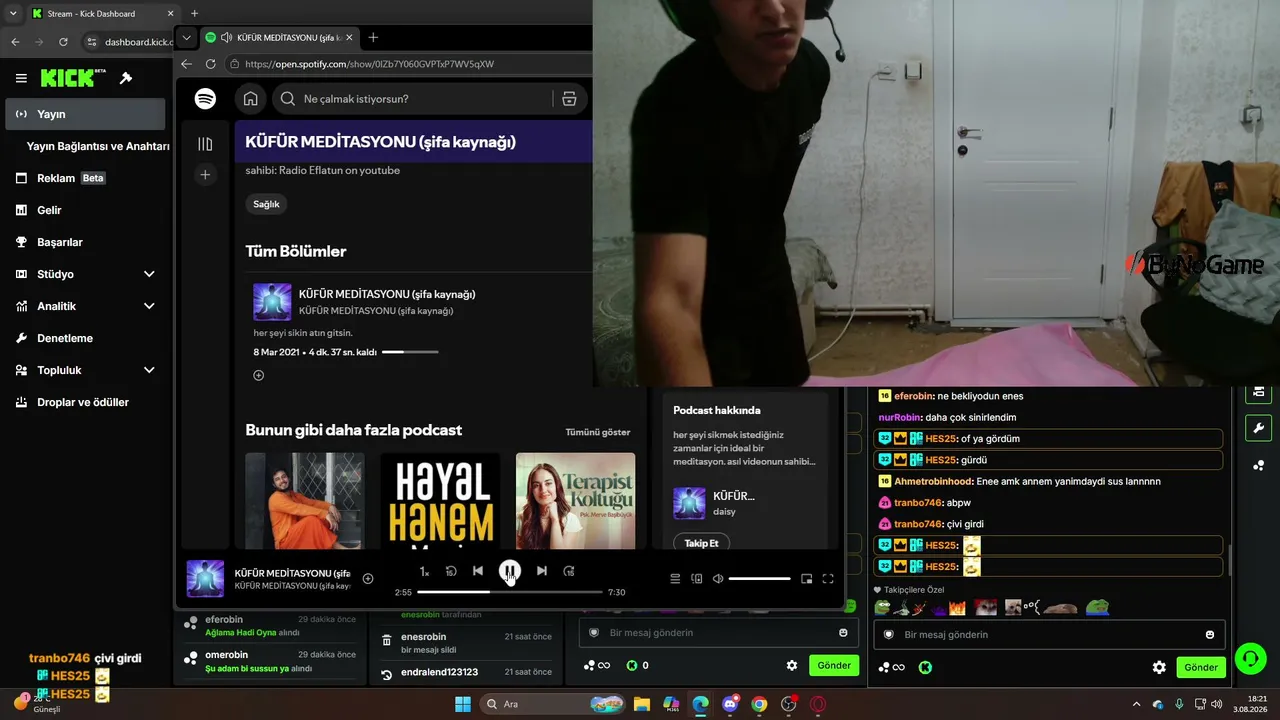Follow the podcast with the Takip Et button
The width and height of the screenshot is (1280, 720).
(701, 543)
